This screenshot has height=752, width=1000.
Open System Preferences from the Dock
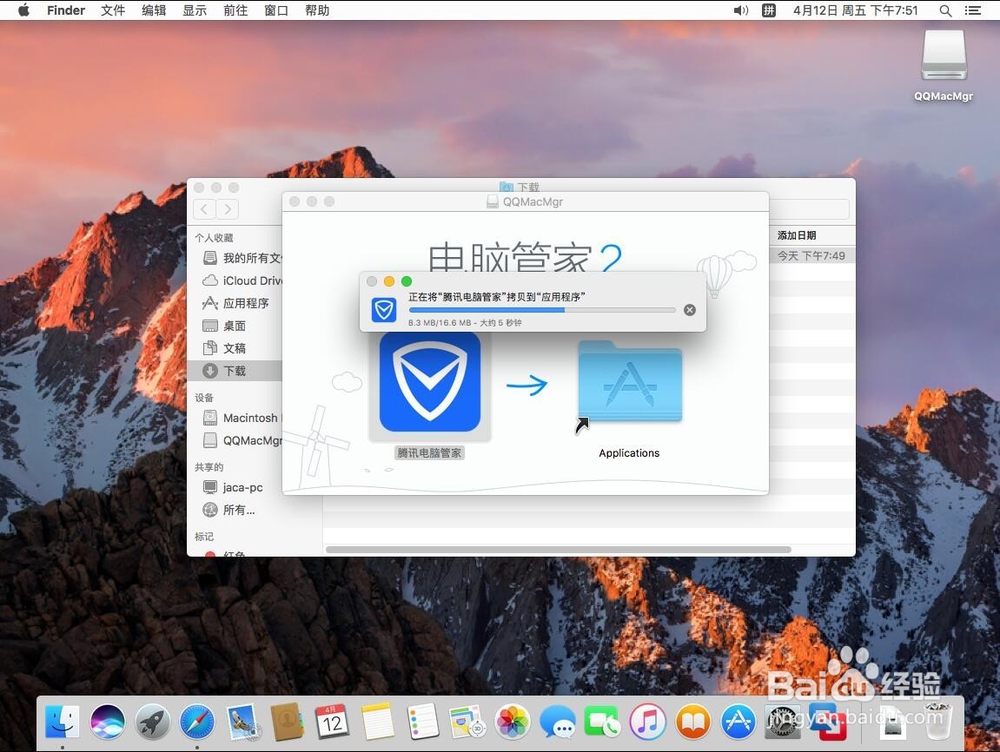(x=783, y=721)
